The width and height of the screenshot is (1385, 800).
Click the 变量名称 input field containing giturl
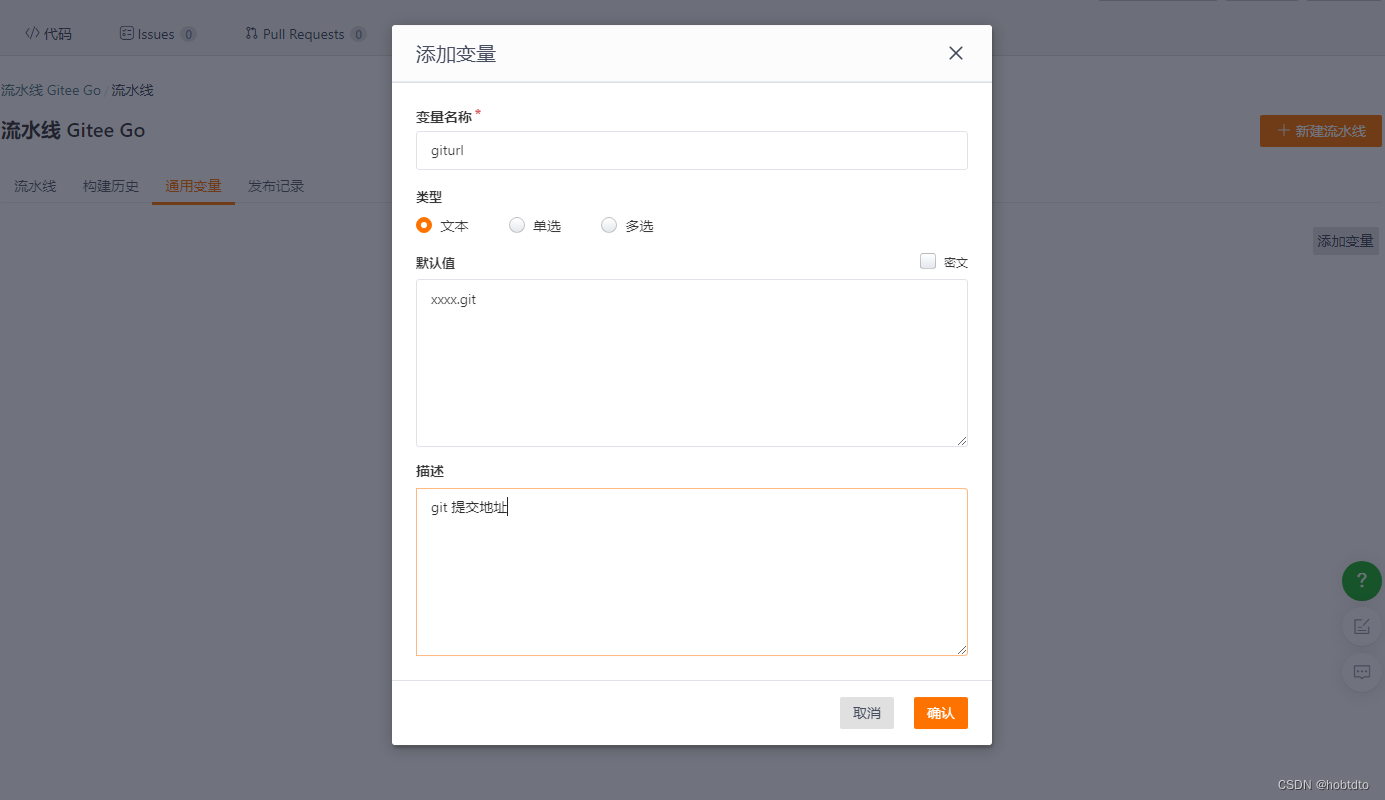pyautogui.click(x=692, y=150)
